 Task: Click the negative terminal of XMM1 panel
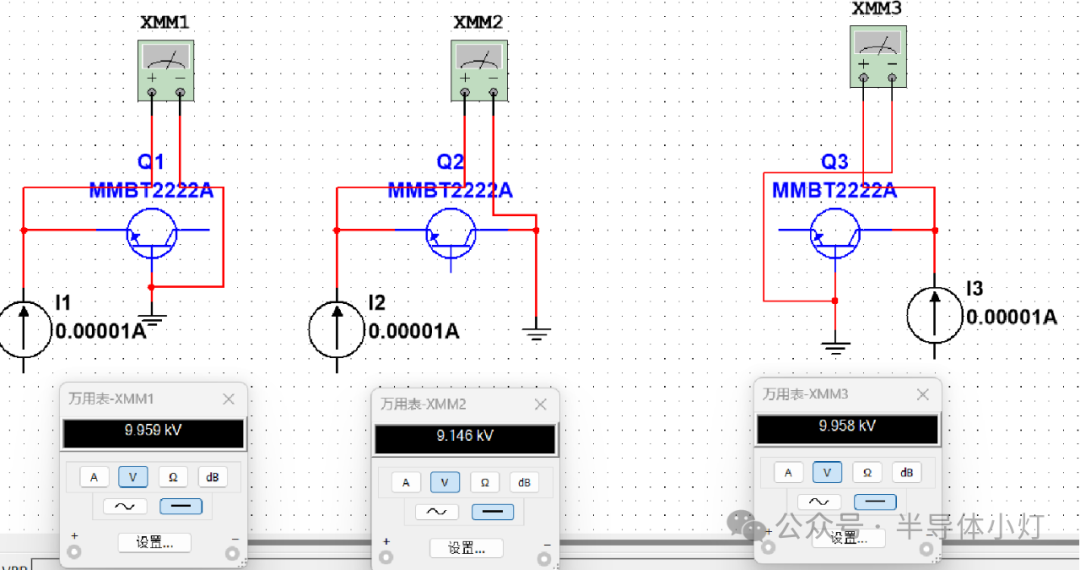click(233, 553)
